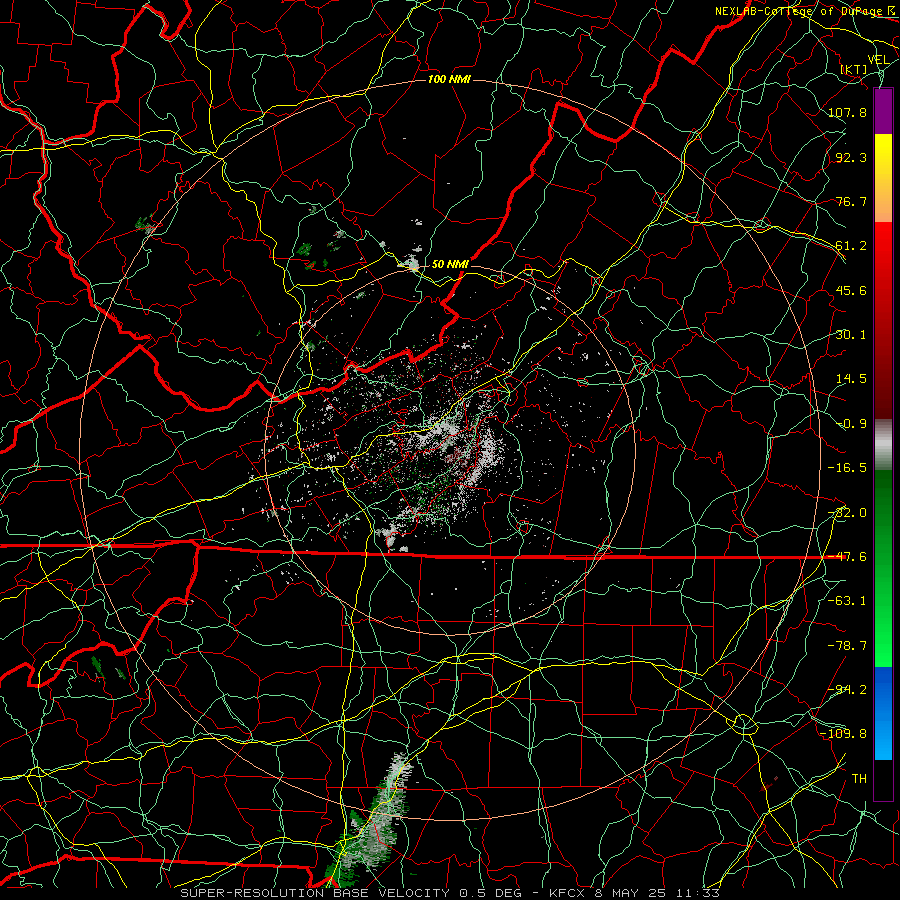Click the 61.2 velocity scale value

[851, 246]
